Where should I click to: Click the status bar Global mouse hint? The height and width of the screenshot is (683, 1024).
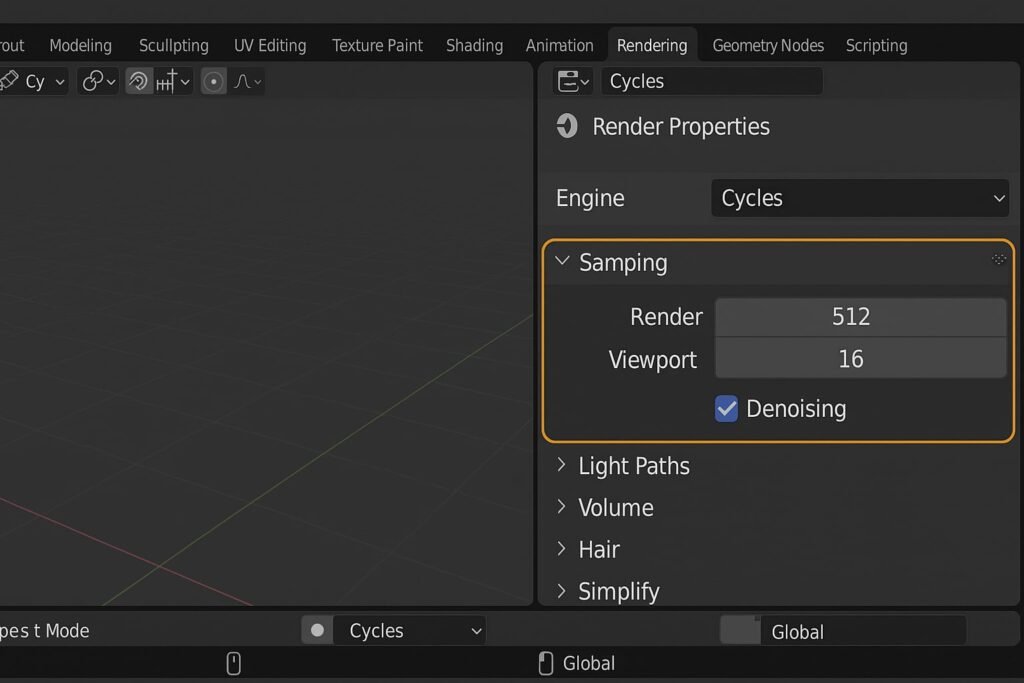(577, 663)
